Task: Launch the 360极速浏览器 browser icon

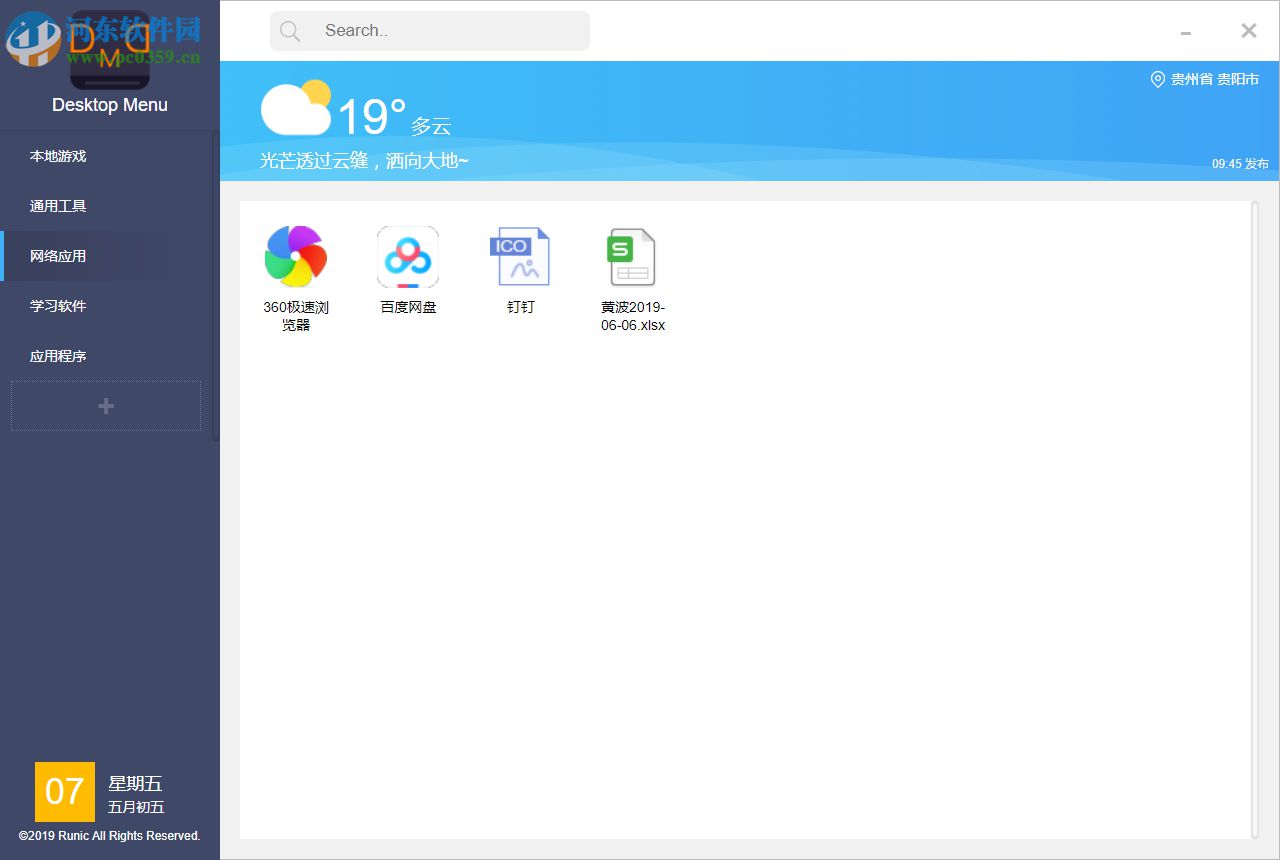Action: pos(295,256)
